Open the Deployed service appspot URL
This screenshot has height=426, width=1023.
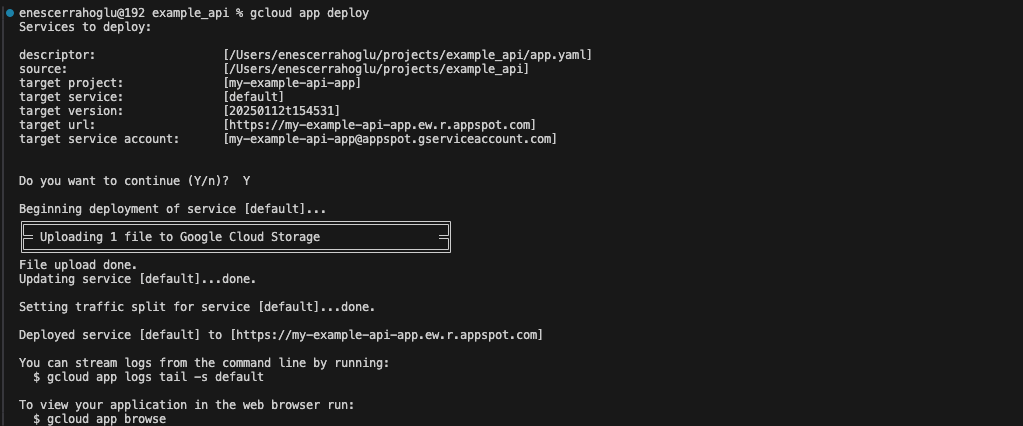(387, 335)
